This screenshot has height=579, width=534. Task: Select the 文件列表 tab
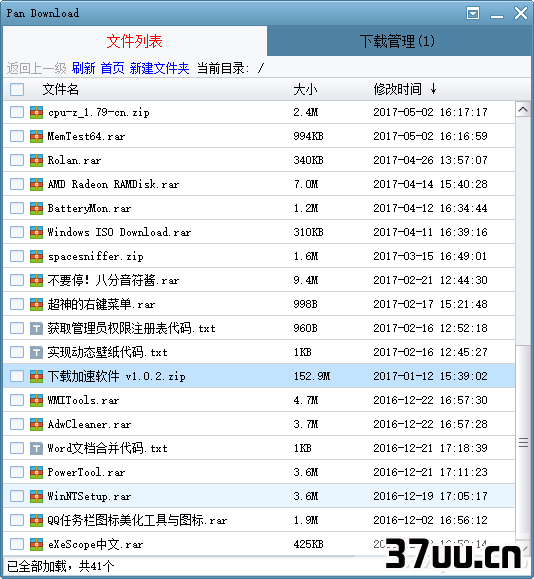tap(135, 41)
